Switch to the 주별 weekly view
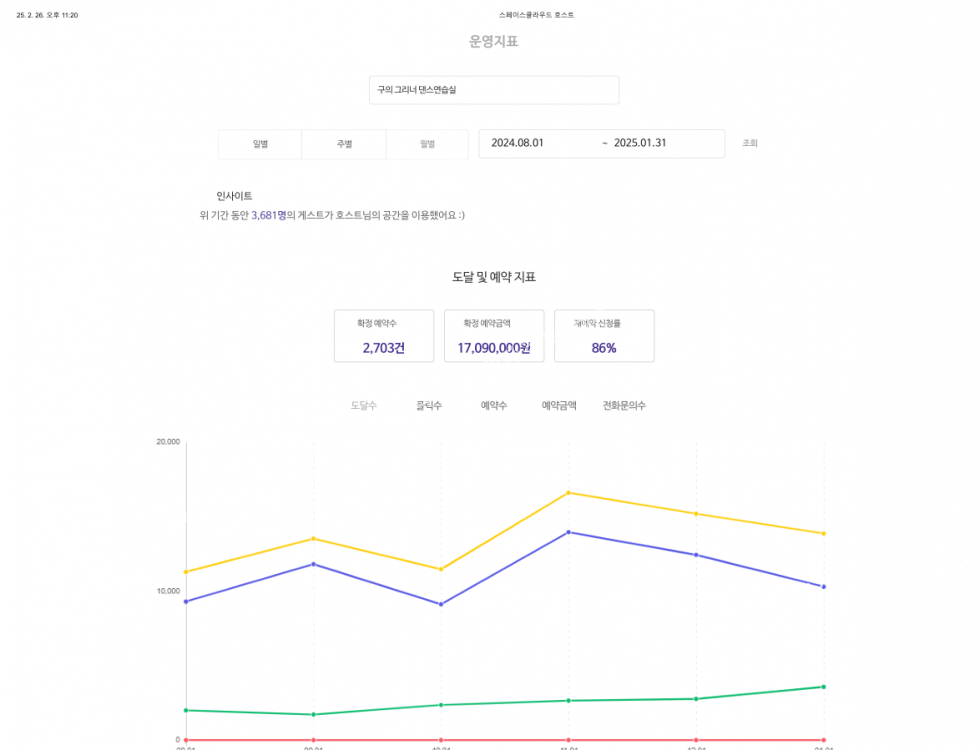The image size is (980, 750). coord(344,144)
